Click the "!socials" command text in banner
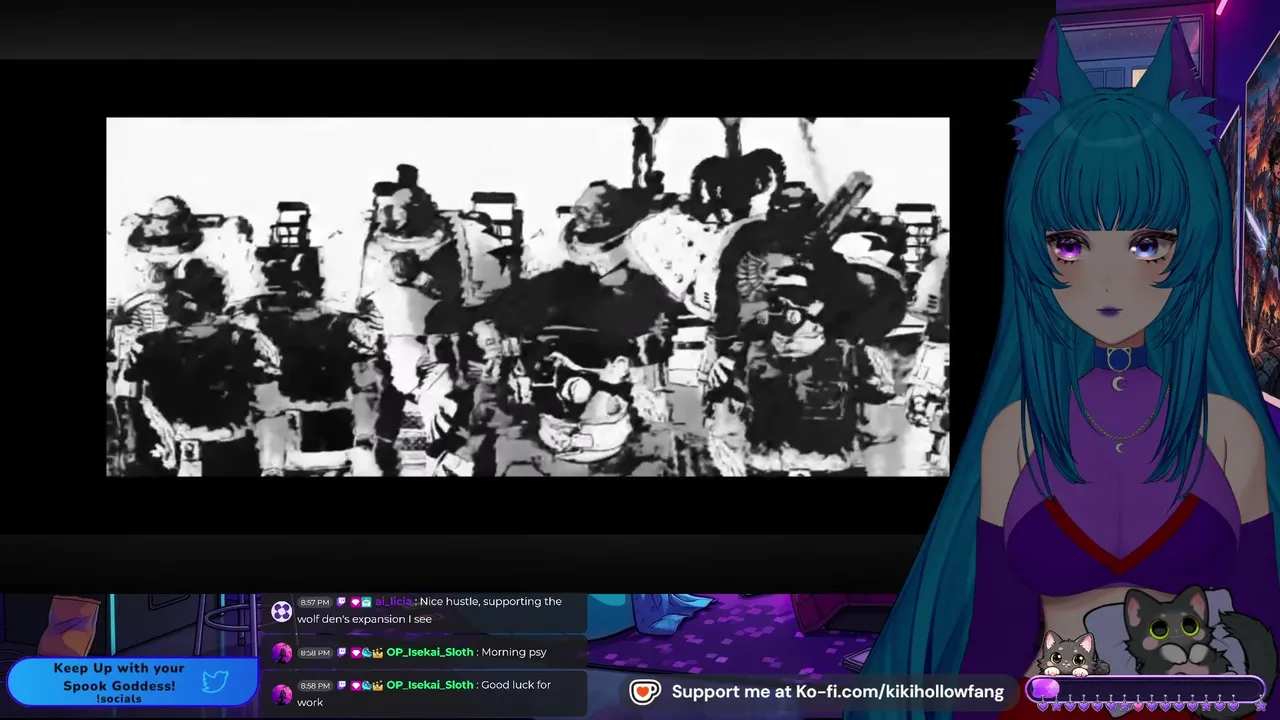The width and height of the screenshot is (1280, 720). [x=119, y=699]
